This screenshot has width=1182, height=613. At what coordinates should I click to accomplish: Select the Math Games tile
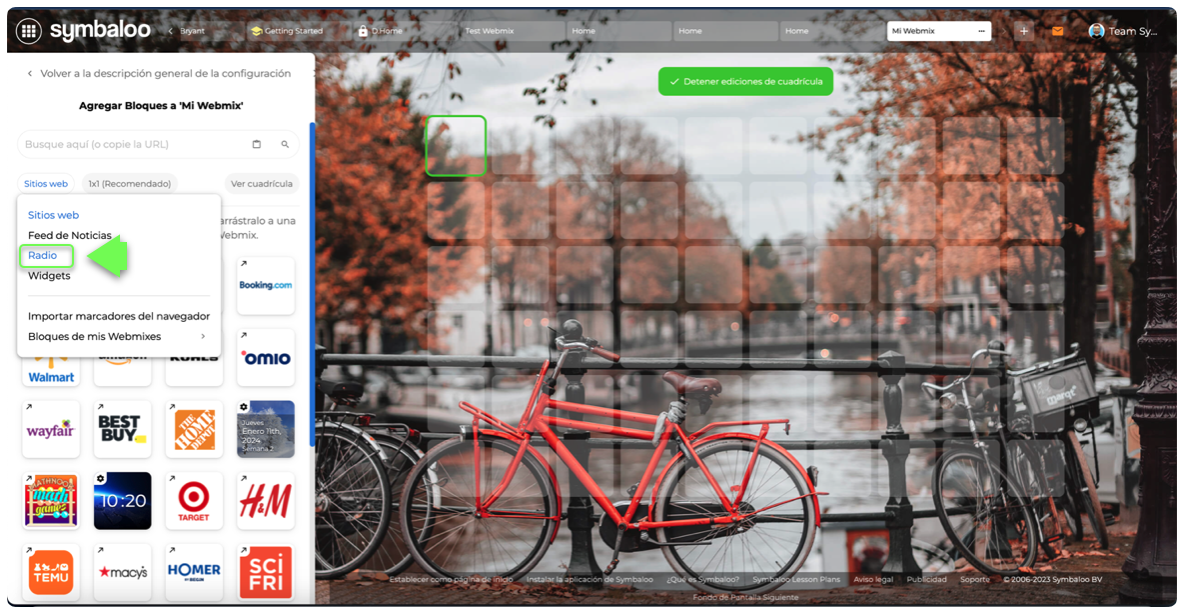point(51,501)
